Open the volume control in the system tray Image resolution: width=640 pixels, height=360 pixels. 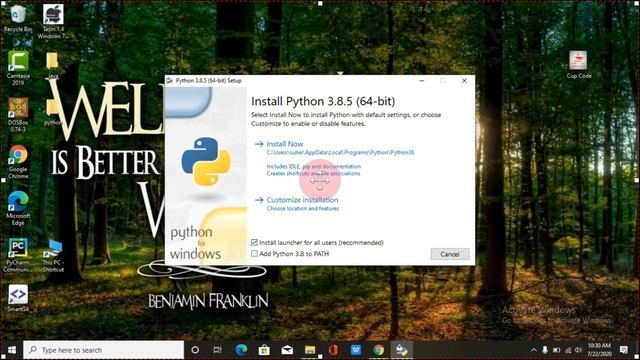tap(578, 350)
